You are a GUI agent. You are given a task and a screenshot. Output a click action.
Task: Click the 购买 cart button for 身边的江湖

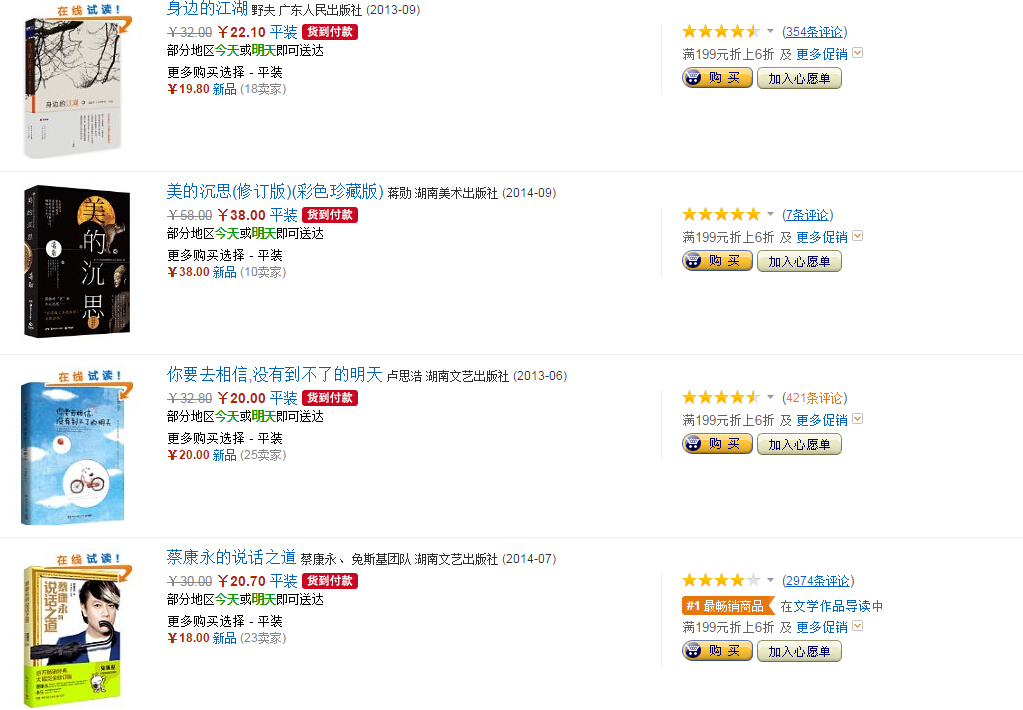point(717,78)
